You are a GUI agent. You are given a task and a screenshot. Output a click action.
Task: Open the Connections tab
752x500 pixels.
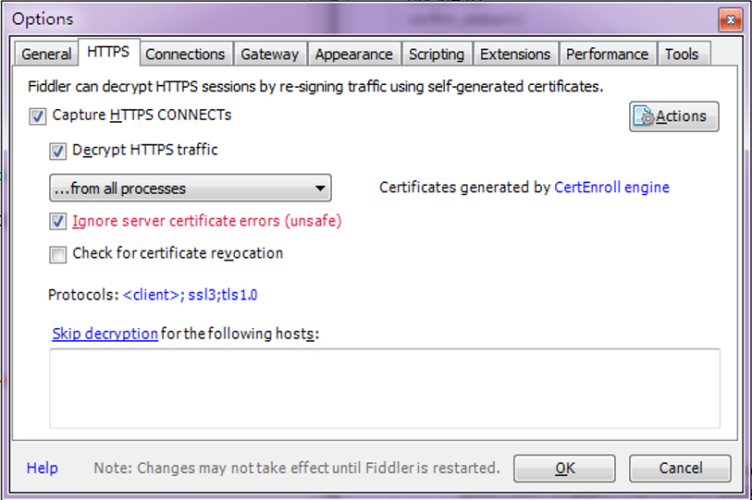[185, 54]
